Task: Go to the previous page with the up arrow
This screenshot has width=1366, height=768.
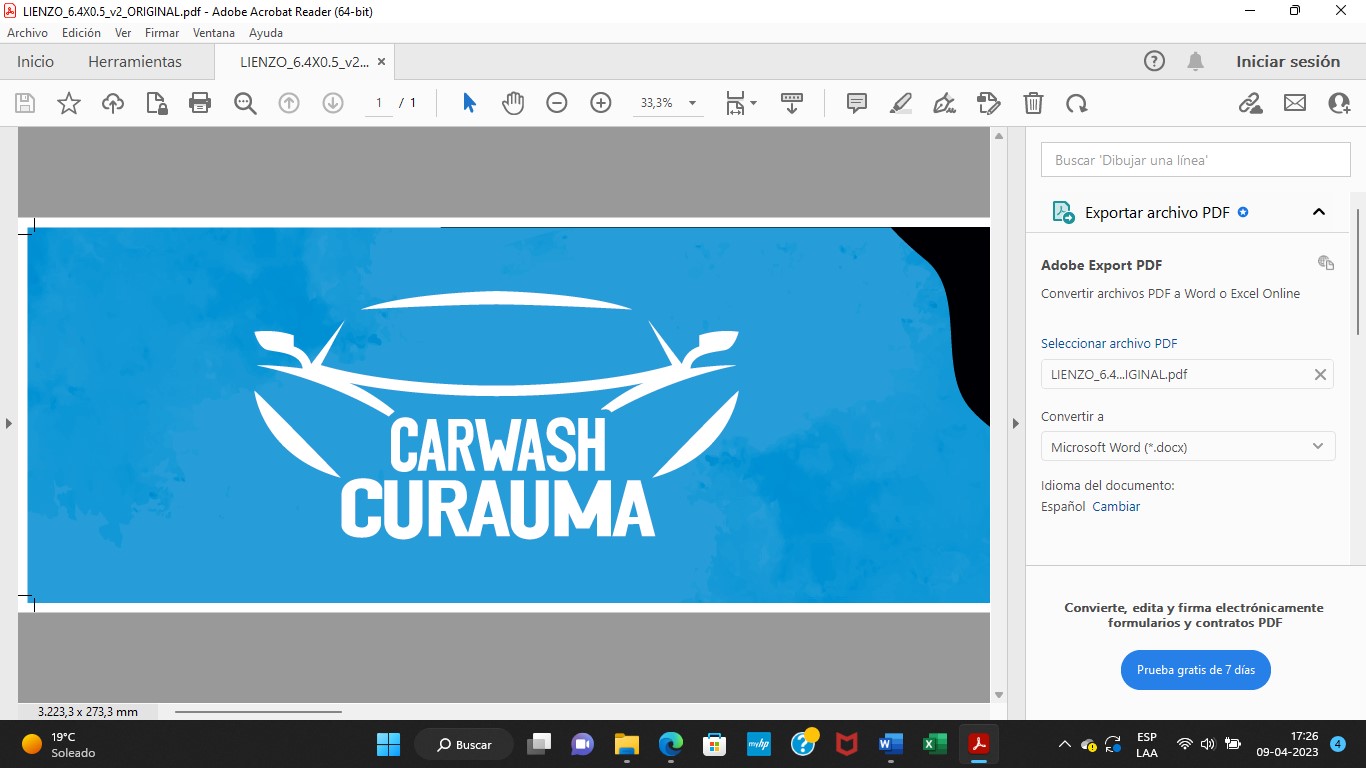Action: click(x=289, y=103)
